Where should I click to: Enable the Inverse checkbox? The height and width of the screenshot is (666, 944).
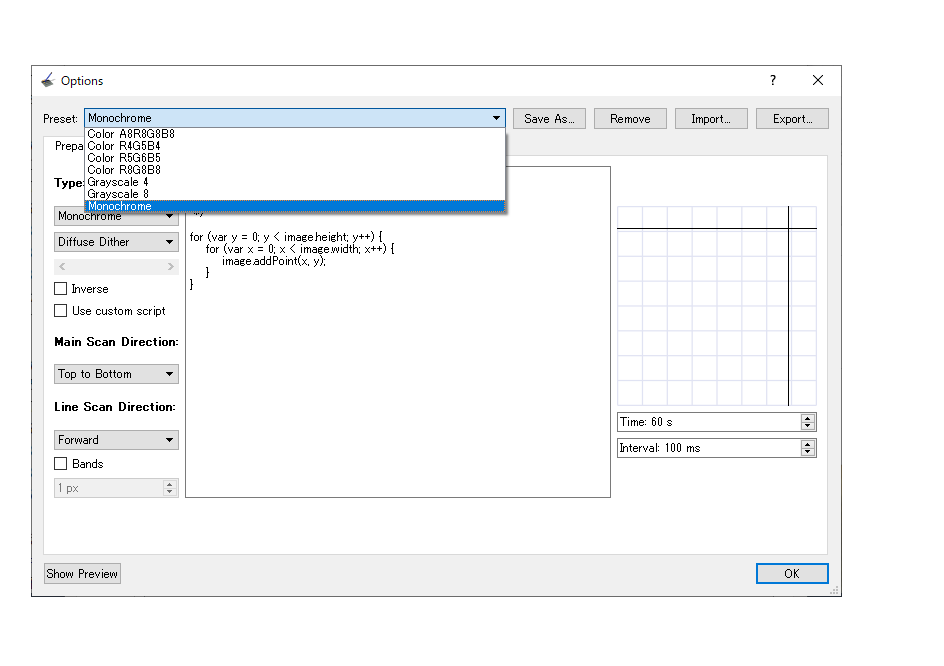pyautogui.click(x=61, y=289)
